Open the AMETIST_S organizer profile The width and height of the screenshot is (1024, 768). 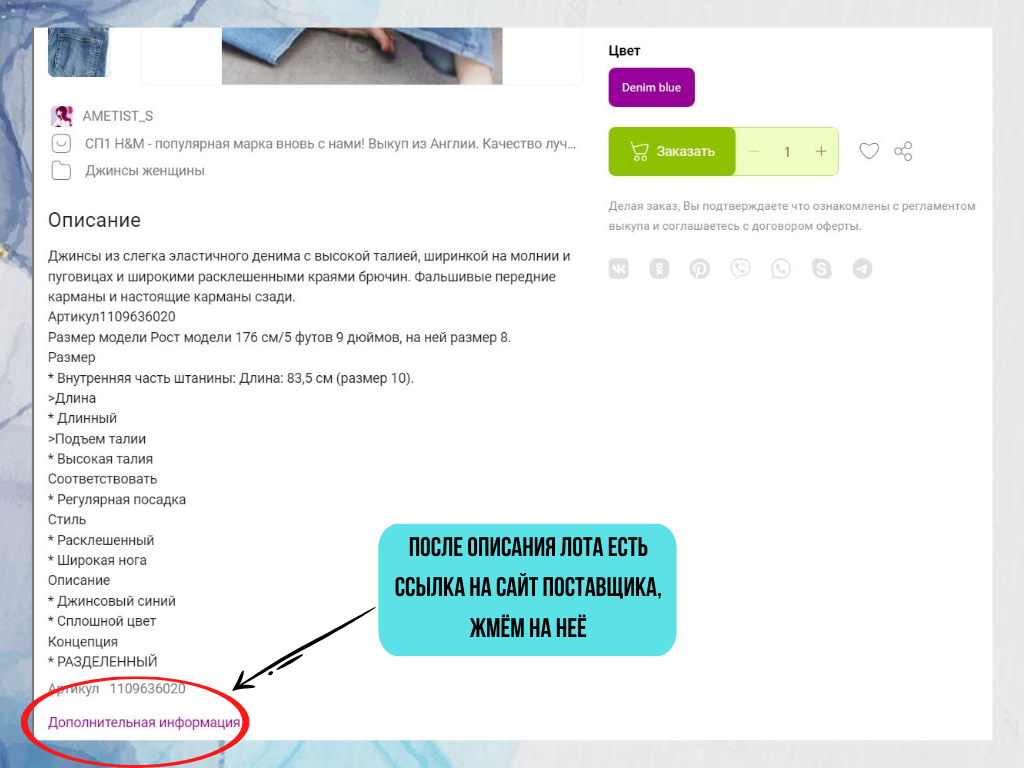(x=118, y=116)
